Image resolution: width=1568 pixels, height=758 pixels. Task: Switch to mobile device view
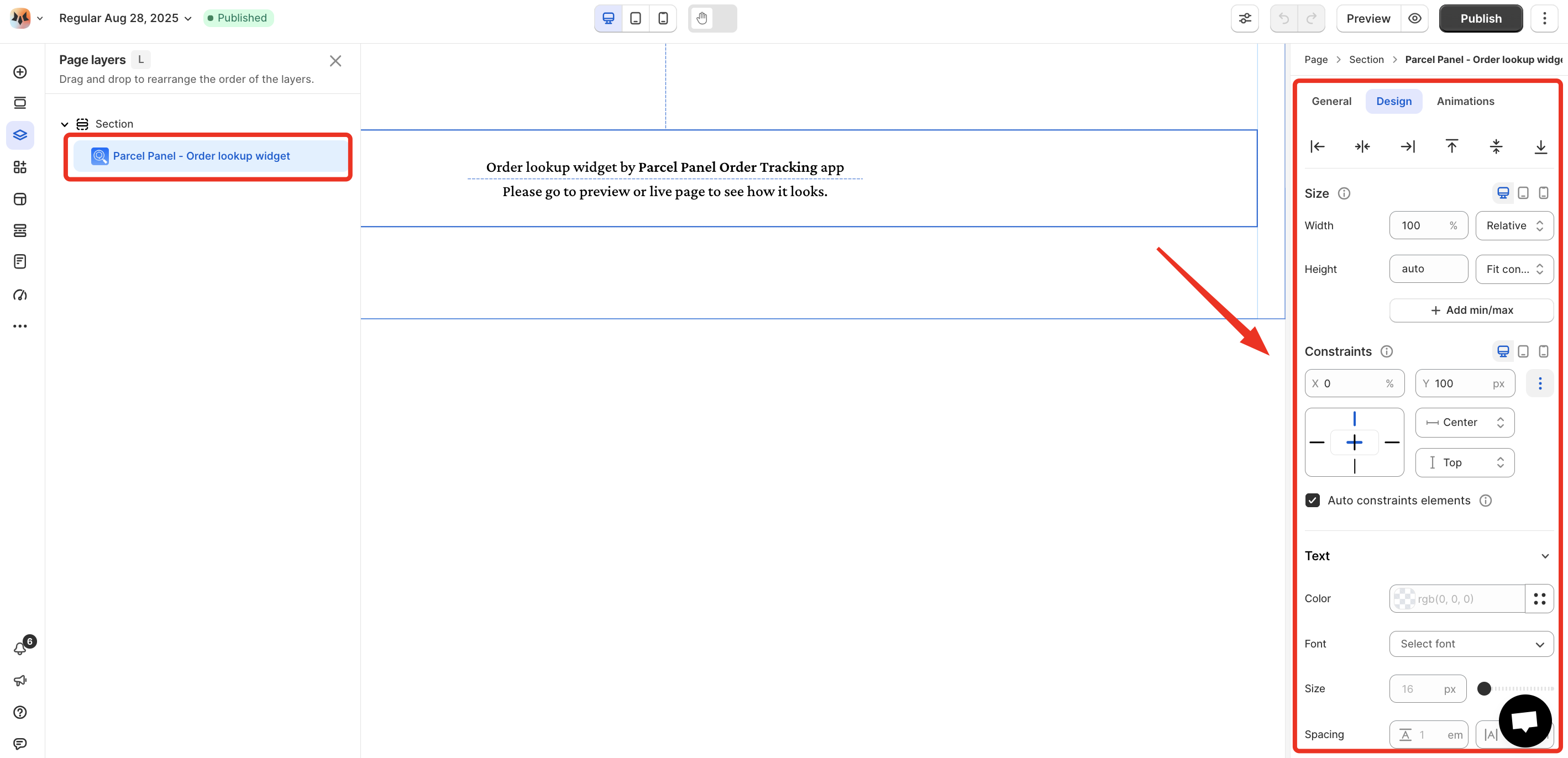[663, 18]
